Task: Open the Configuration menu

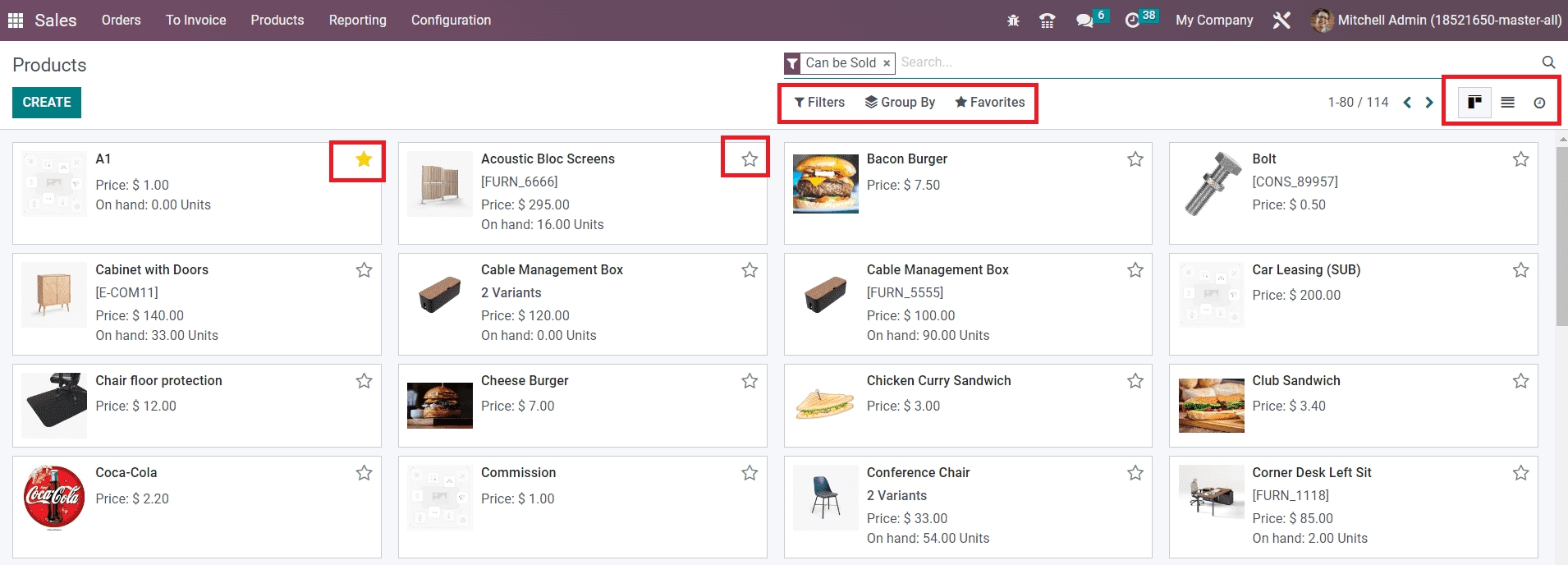Action: (451, 21)
